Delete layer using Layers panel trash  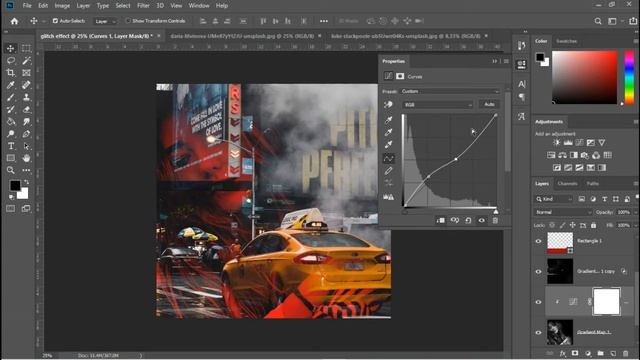click(x=626, y=353)
